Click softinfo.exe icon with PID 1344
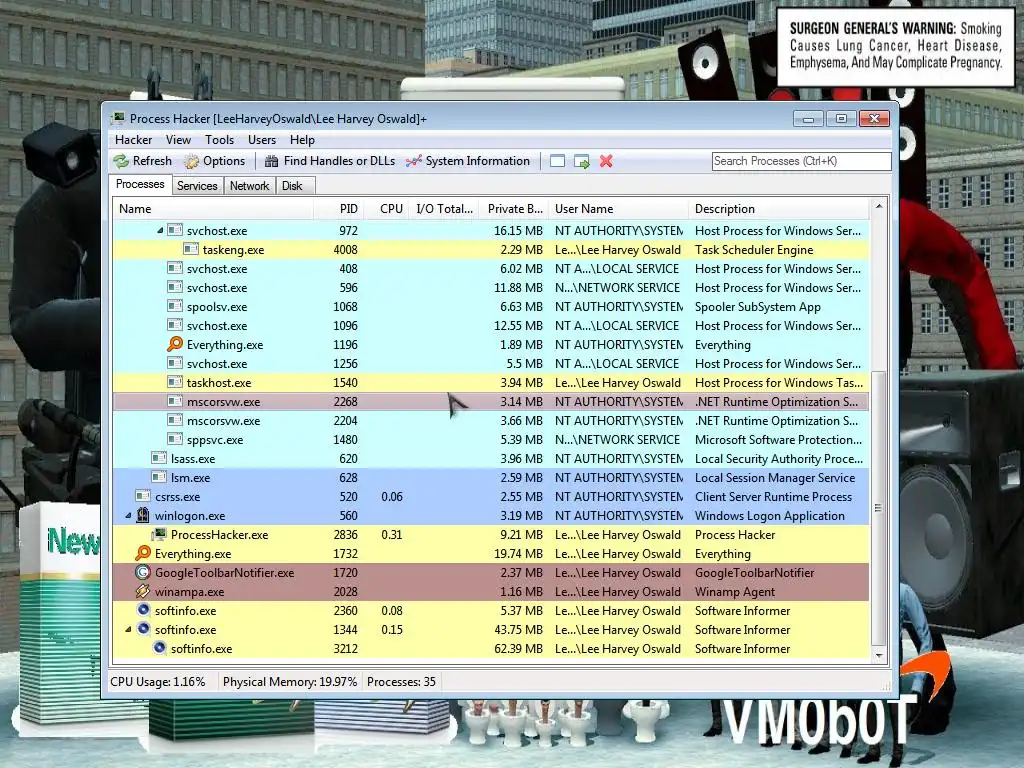The height and width of the screenshot is (768, 1024). pos(143,629)
